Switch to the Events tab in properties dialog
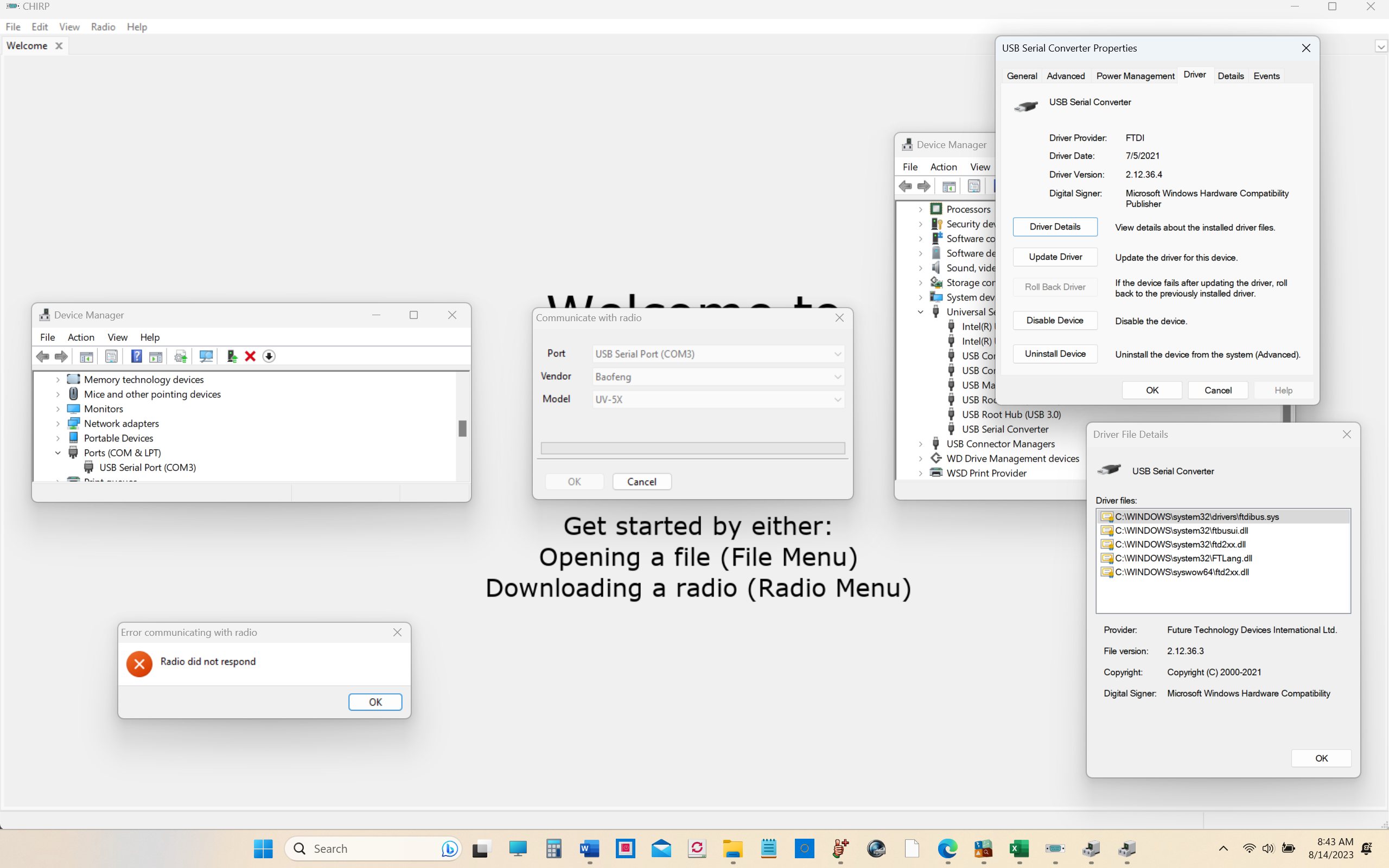The image size is (1389, 868). coord(1266,76)
